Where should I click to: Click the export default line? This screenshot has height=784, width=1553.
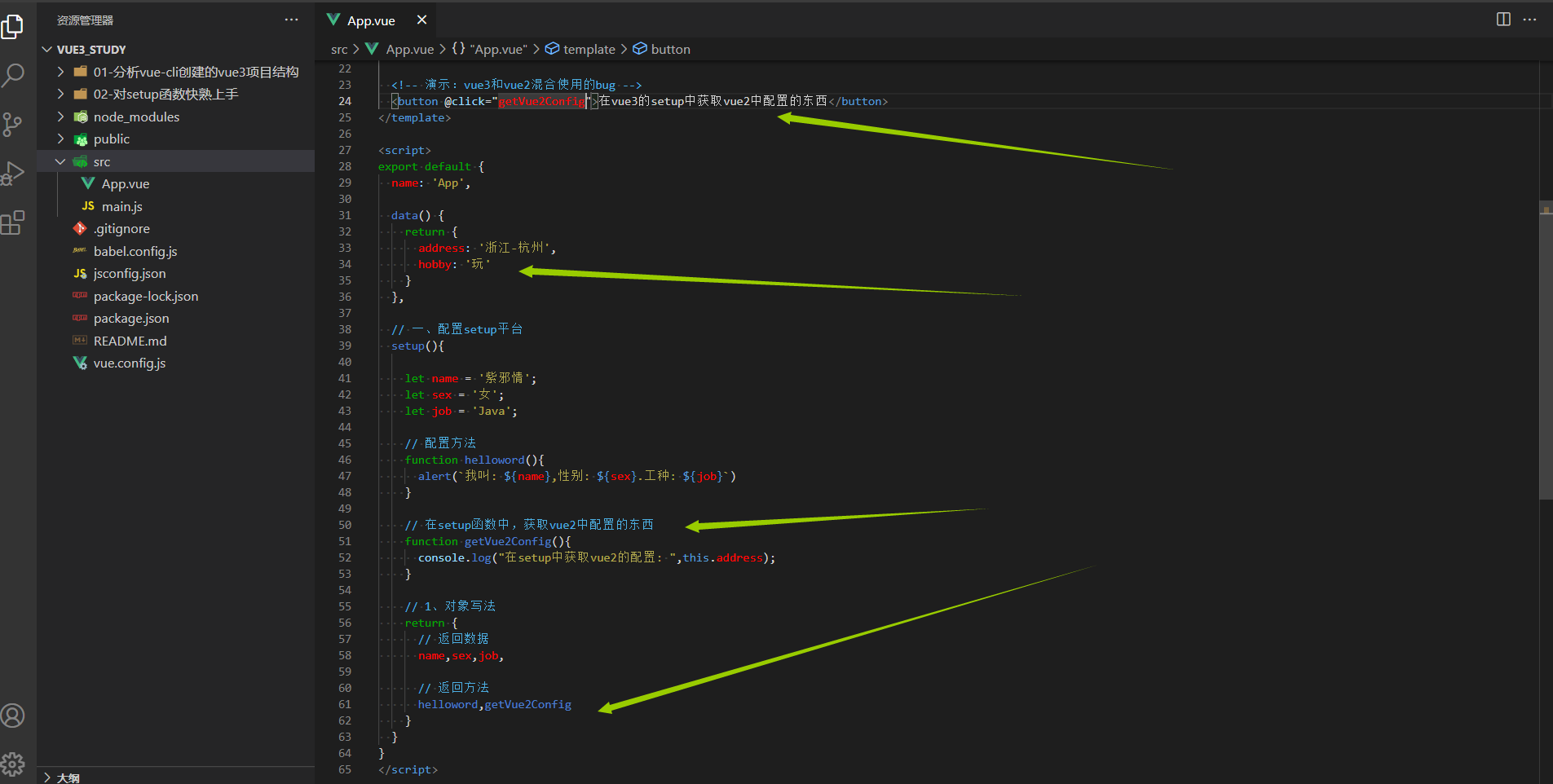431,166
